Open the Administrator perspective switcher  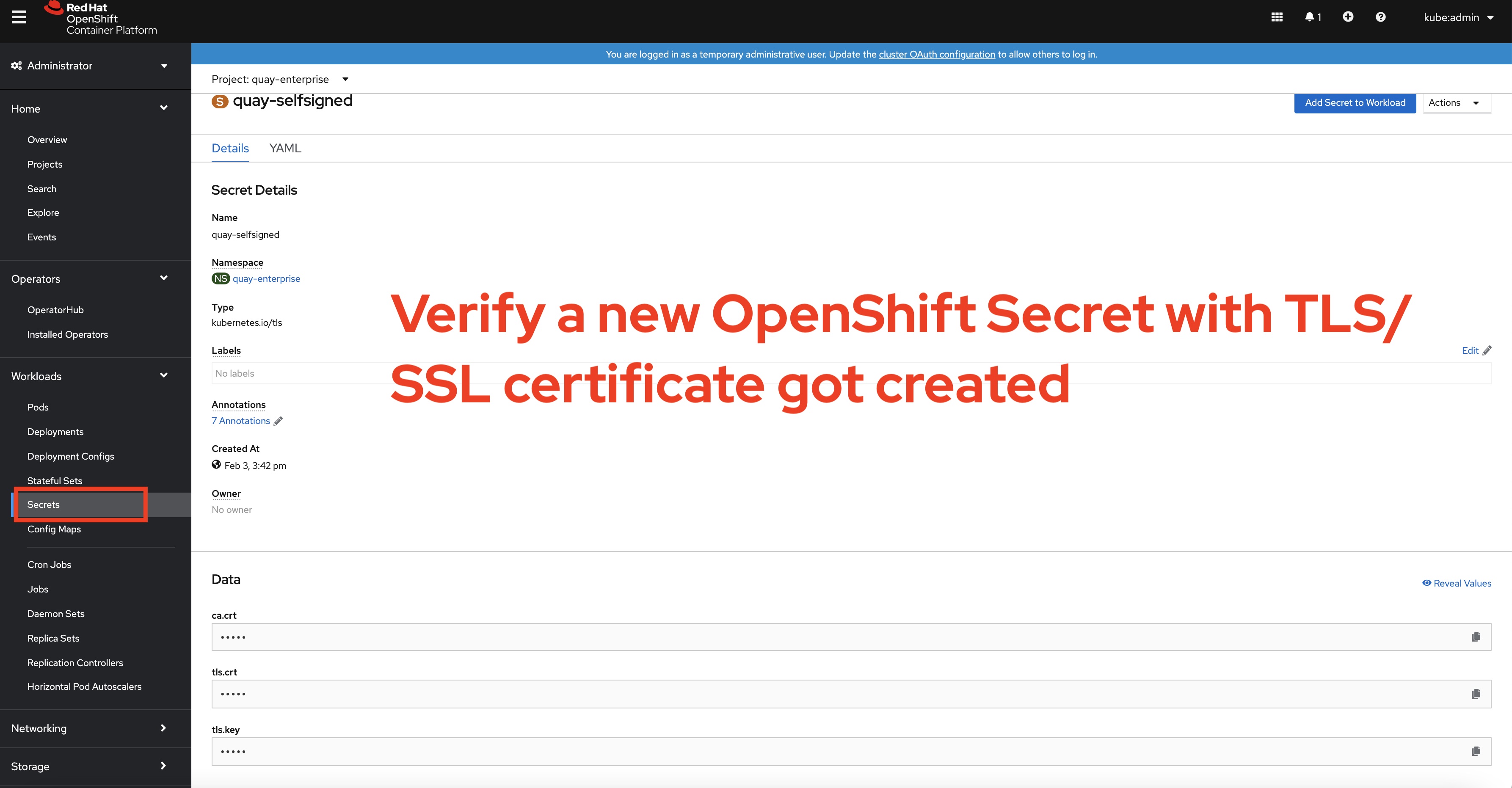click(89, 66)
